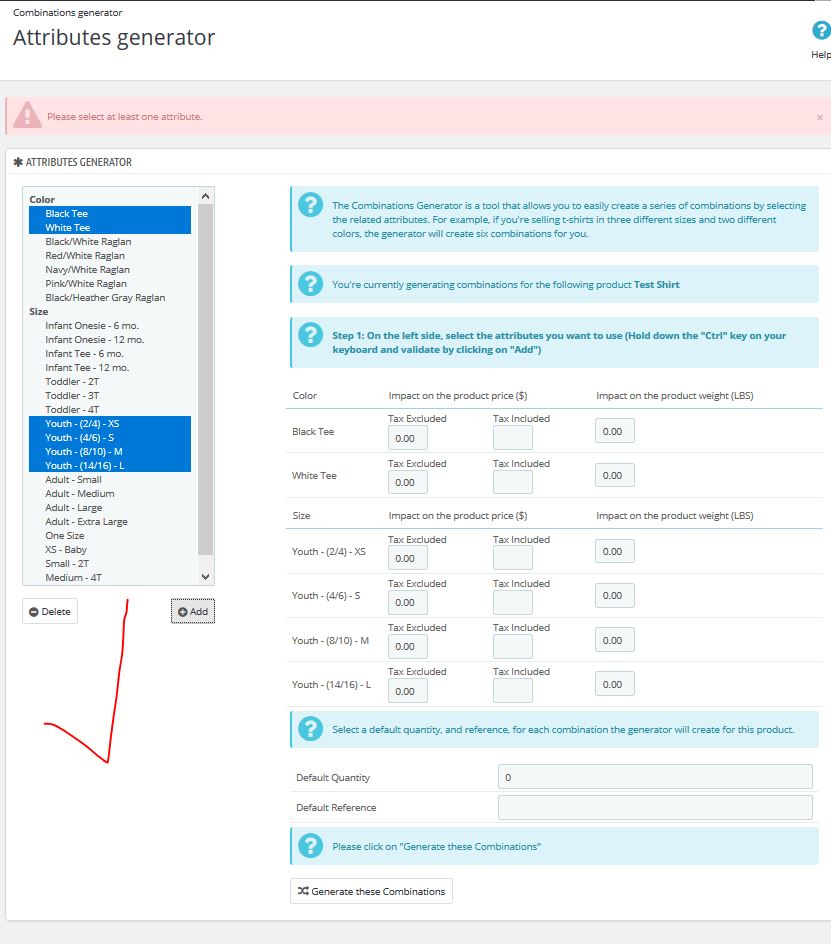Click Black Tee Tax Excluded price field

408,438
